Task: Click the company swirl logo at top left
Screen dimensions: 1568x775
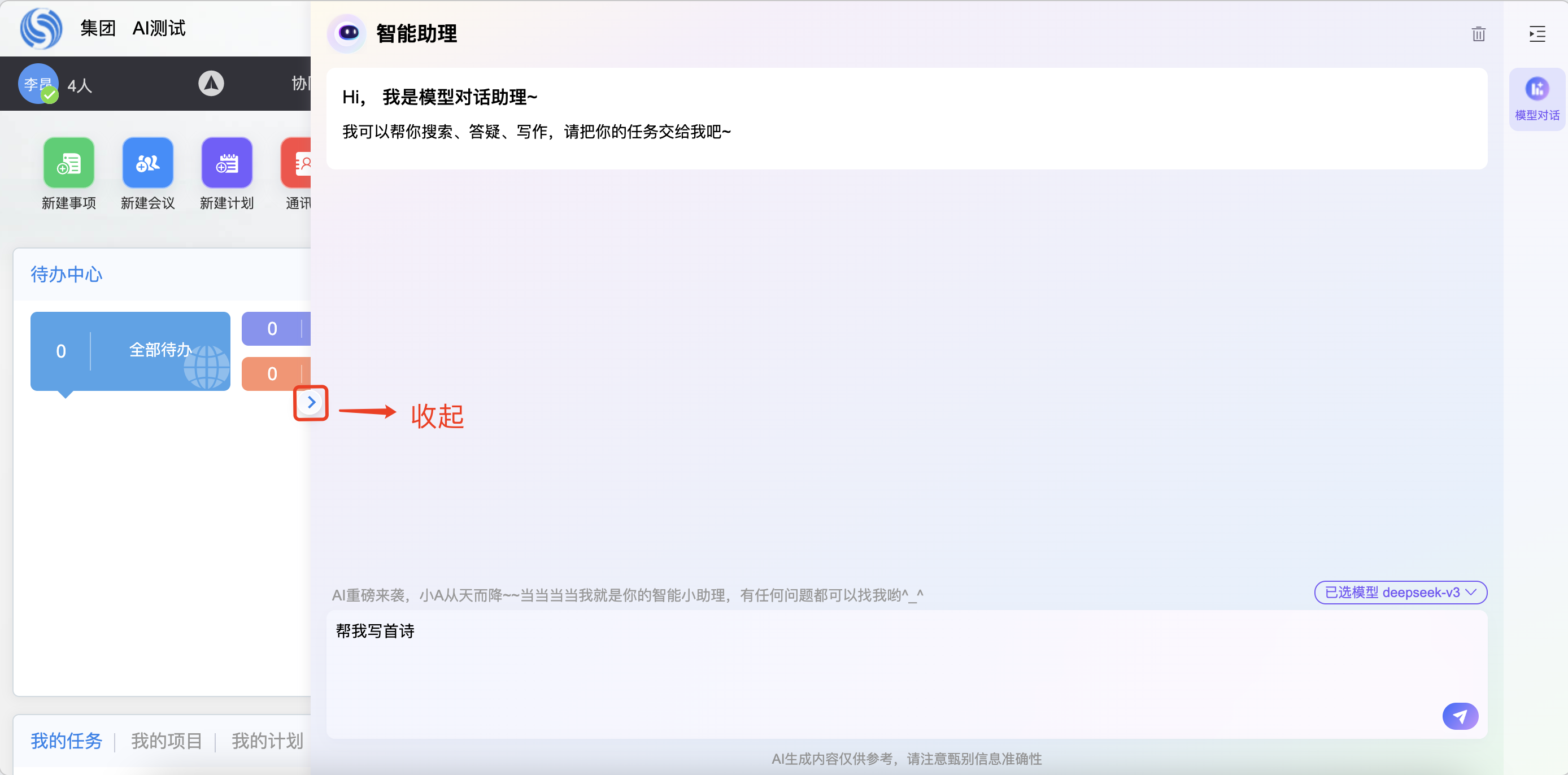Action: pos(41,28)
